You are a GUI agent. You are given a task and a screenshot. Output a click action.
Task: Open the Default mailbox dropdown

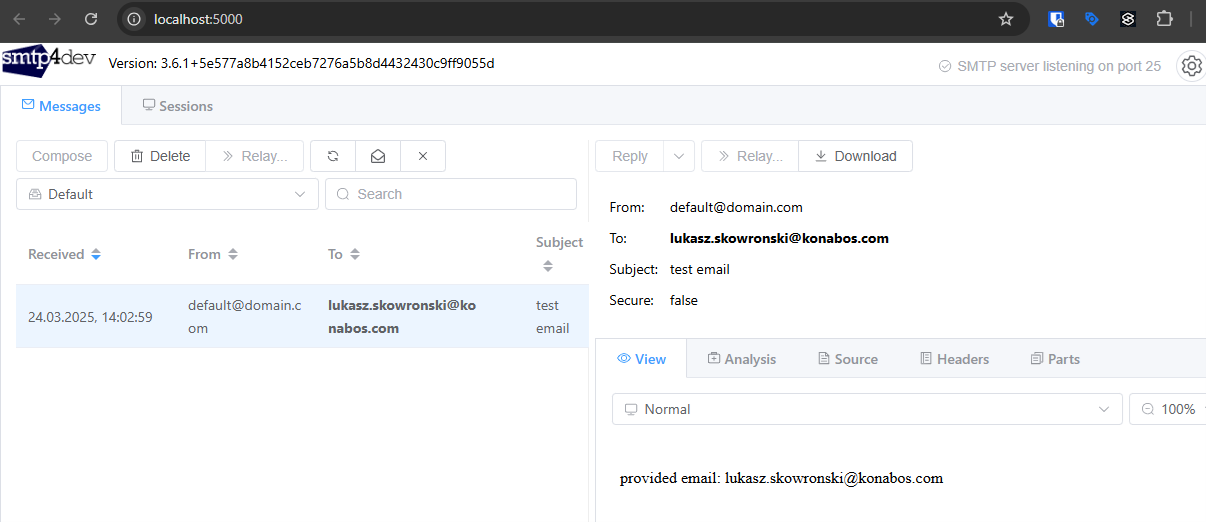click(x=167, y=194)
